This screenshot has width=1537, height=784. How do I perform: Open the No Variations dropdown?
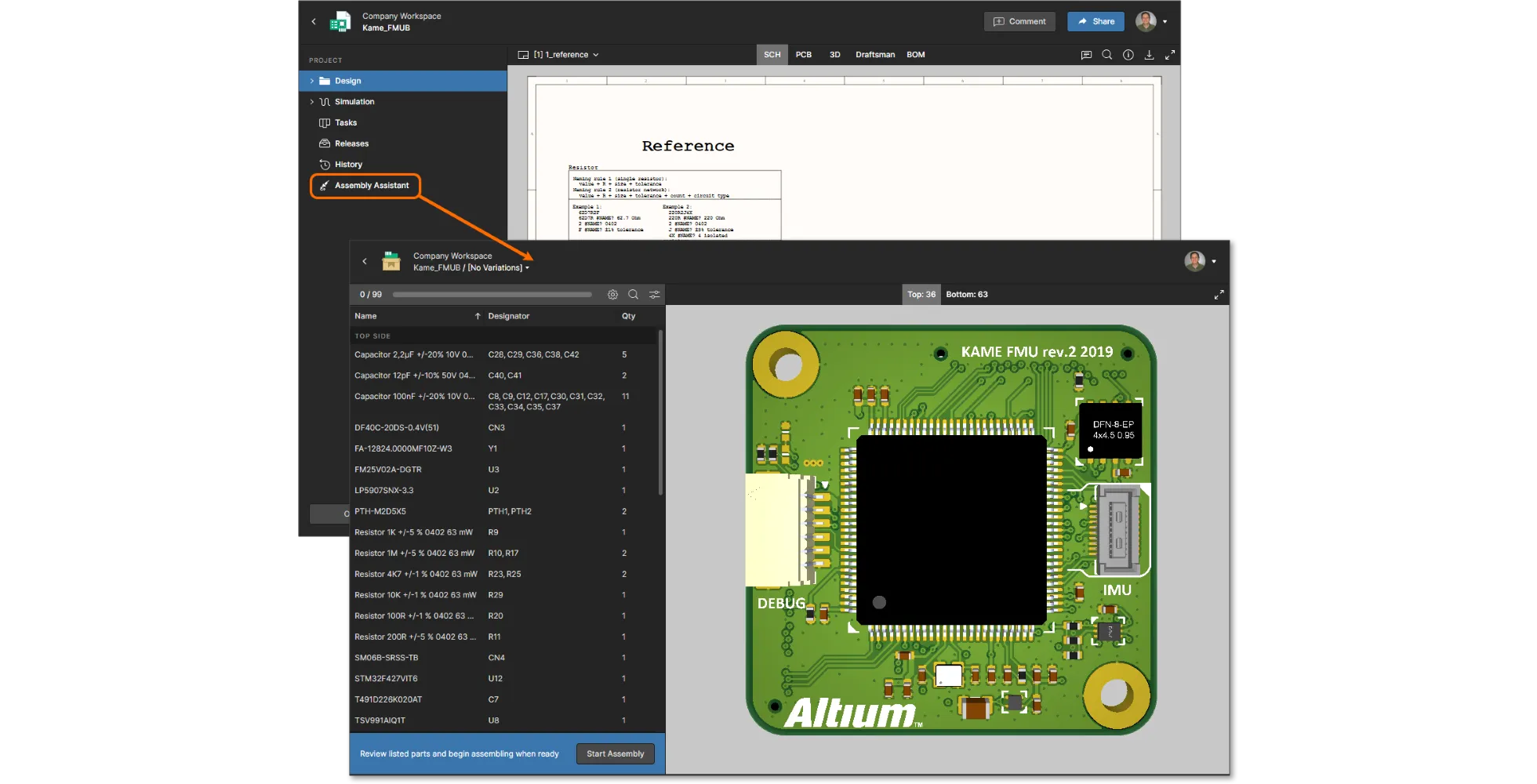click(x=499, y=268)
